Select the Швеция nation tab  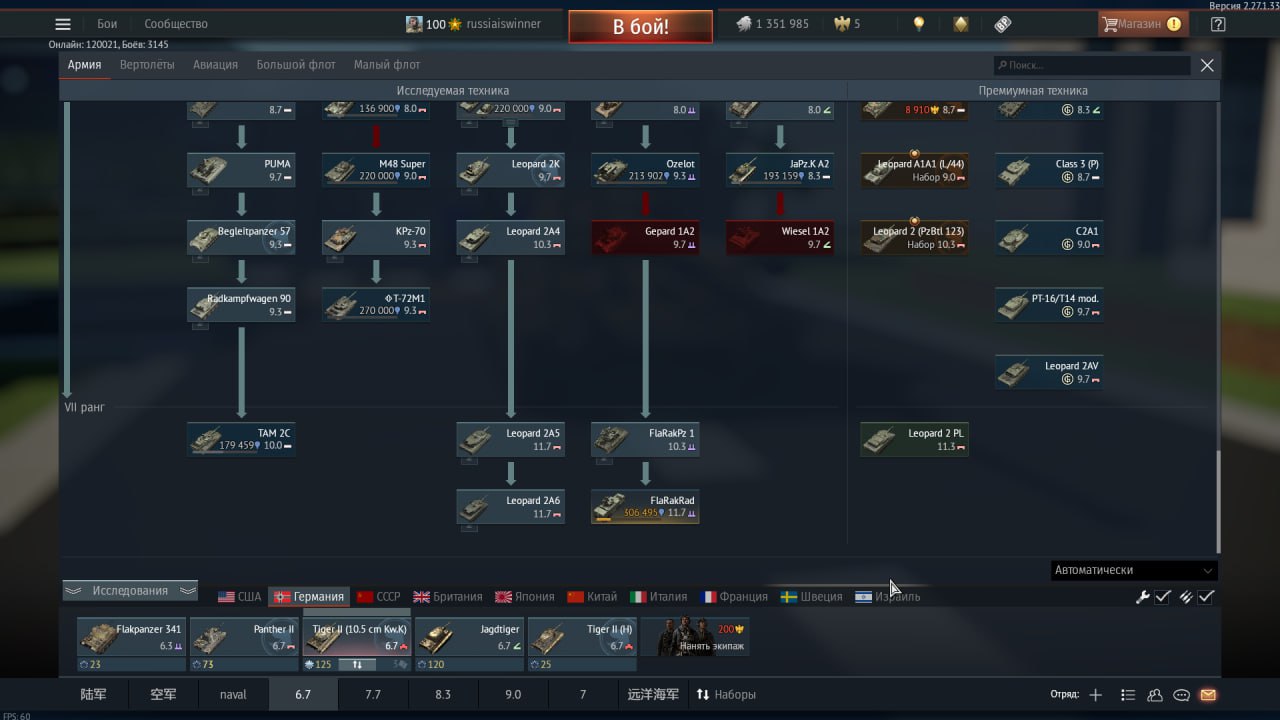(812, 597)
